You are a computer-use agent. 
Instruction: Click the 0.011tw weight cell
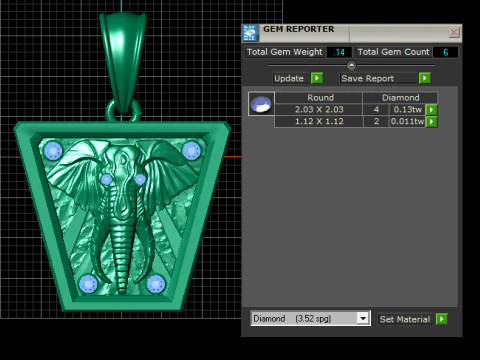(407, 121)
